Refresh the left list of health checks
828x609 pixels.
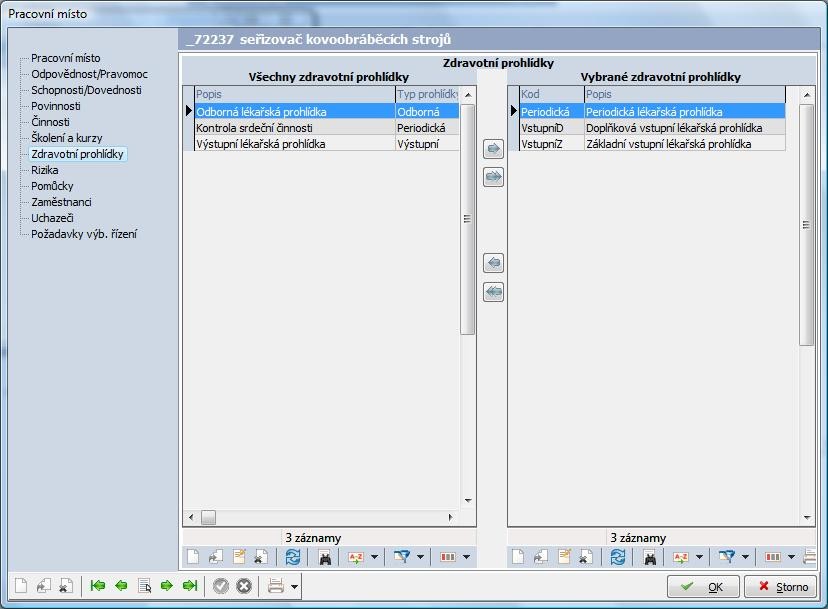pyautogui.click(x=293, y=557)
